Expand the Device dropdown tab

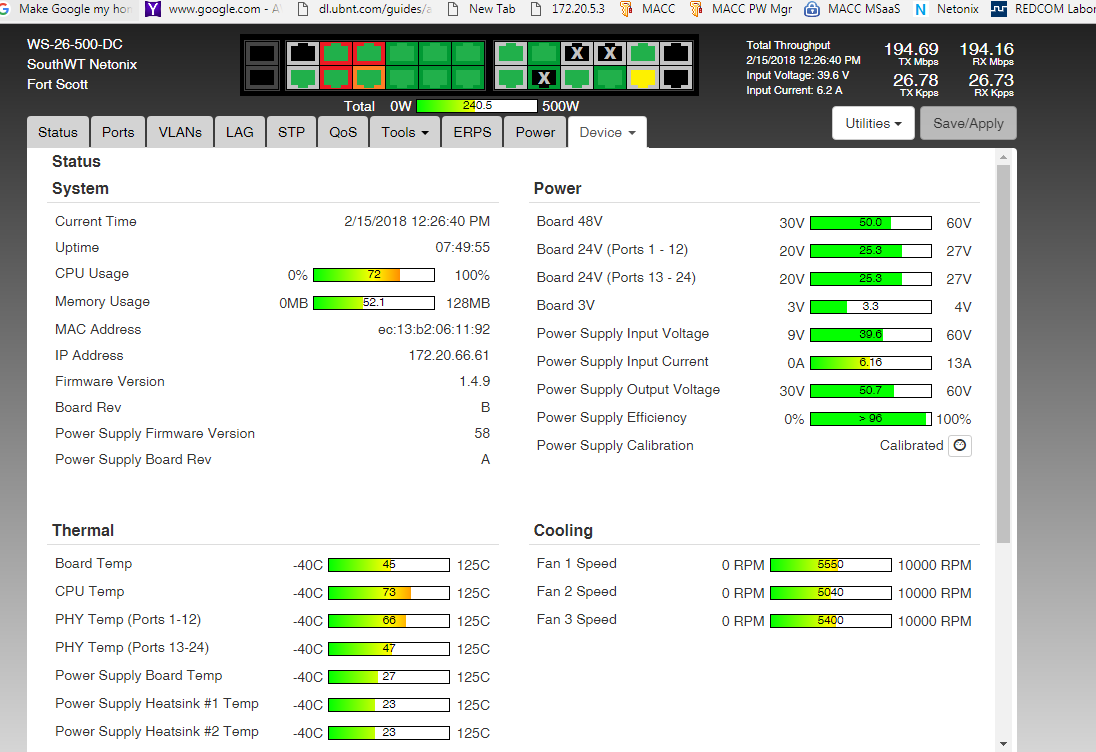point(607,132)
